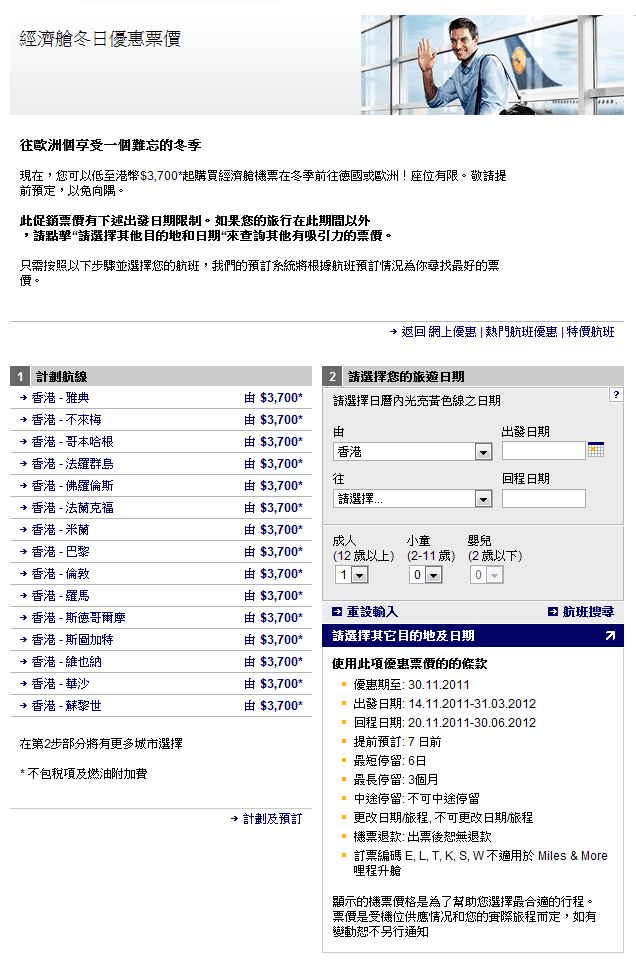Image resolution: width=636 pixels, height=971 pixels.
Task: Open the 成人 passenger count dropdown
Action: click(x=360, y=575)
